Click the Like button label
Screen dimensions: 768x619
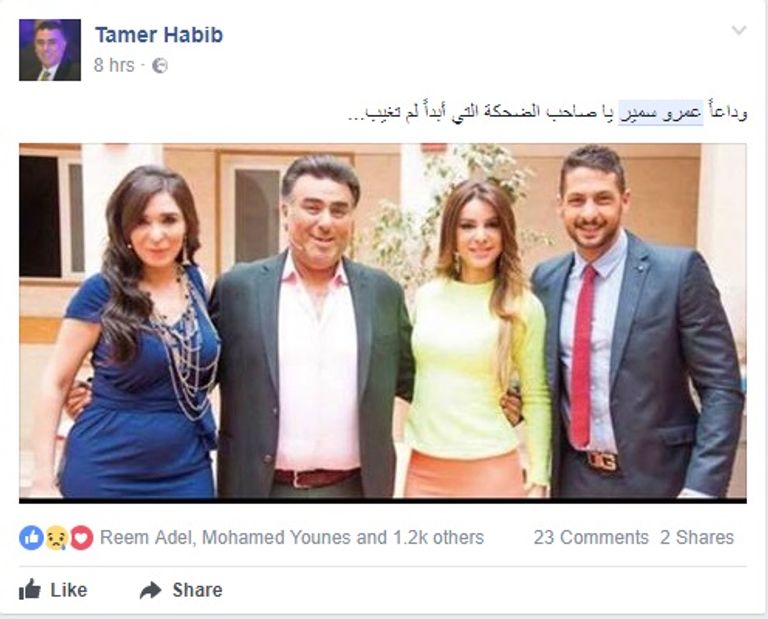(69, 590)
